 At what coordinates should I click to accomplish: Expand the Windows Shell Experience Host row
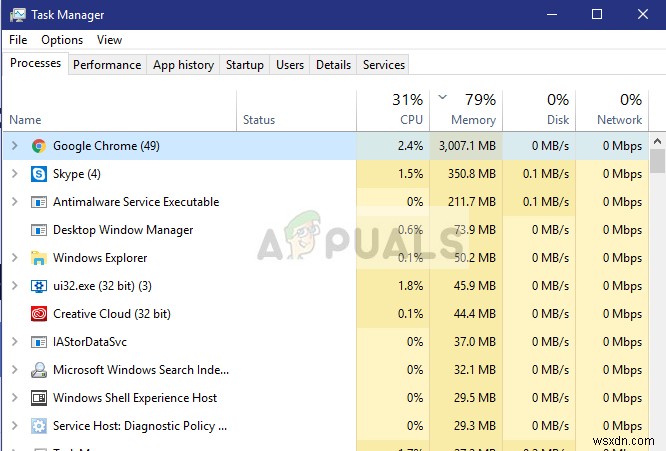14,398
